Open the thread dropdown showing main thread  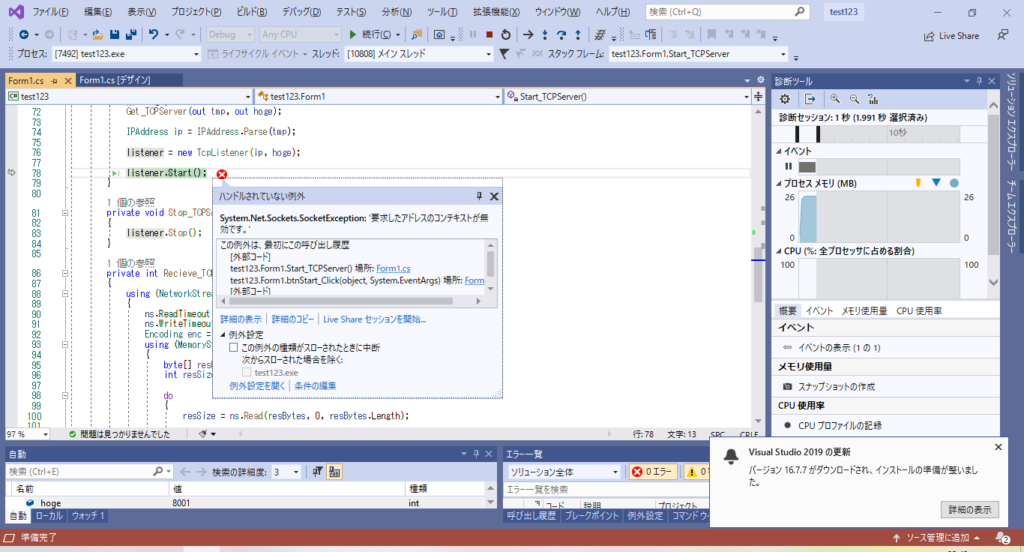(x=419, y=54)
